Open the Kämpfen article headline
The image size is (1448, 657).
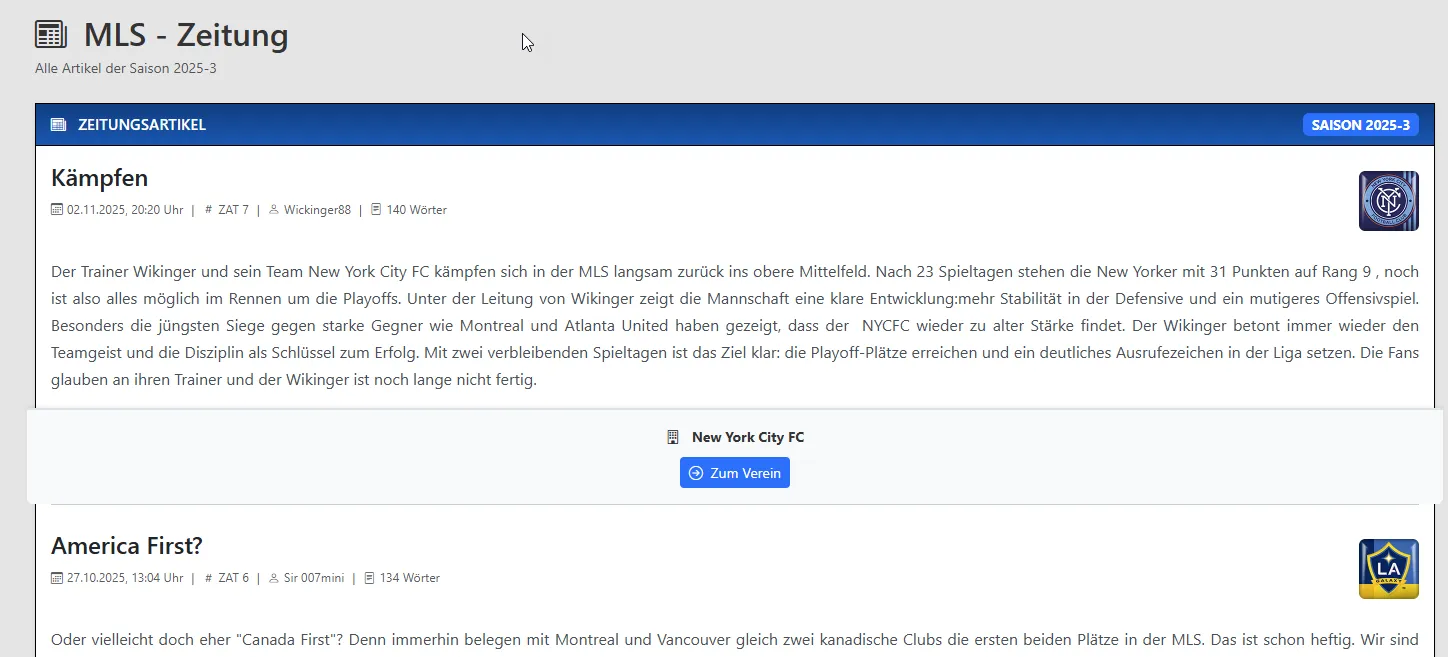(x=99, y=178)
